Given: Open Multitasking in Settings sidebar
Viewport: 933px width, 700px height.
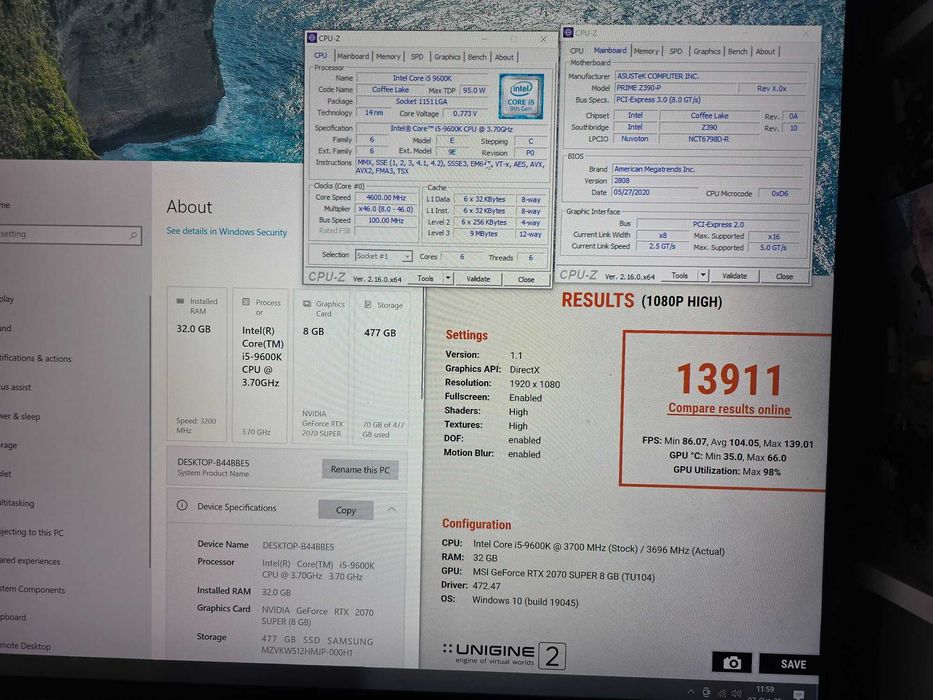Looking at the screenshot, I should 17,503.
